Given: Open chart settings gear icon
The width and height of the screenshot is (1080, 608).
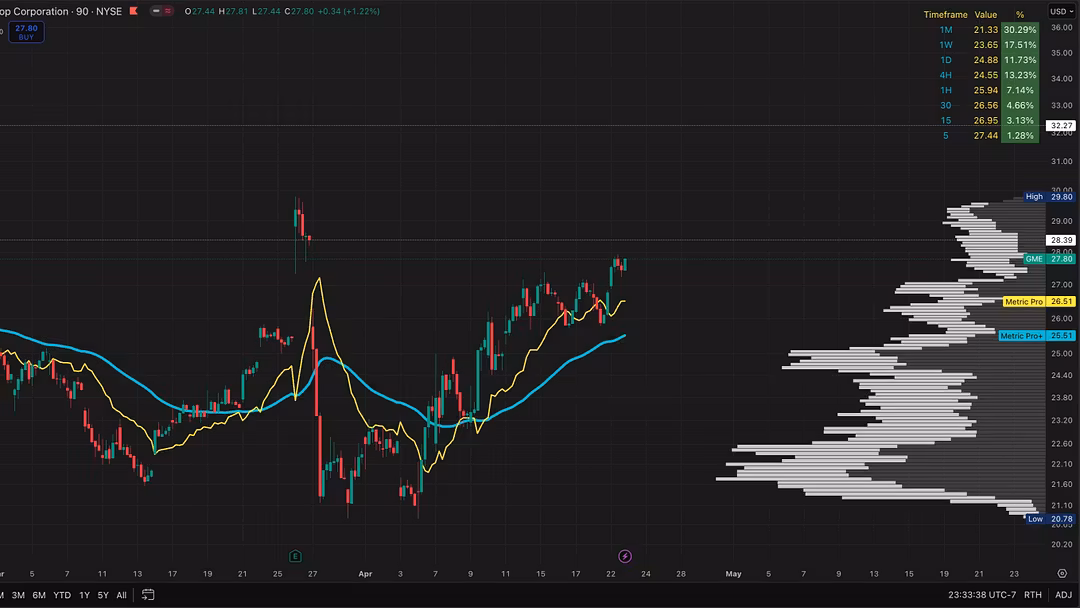Looking at the screenshot, I should coord(1061,573).
